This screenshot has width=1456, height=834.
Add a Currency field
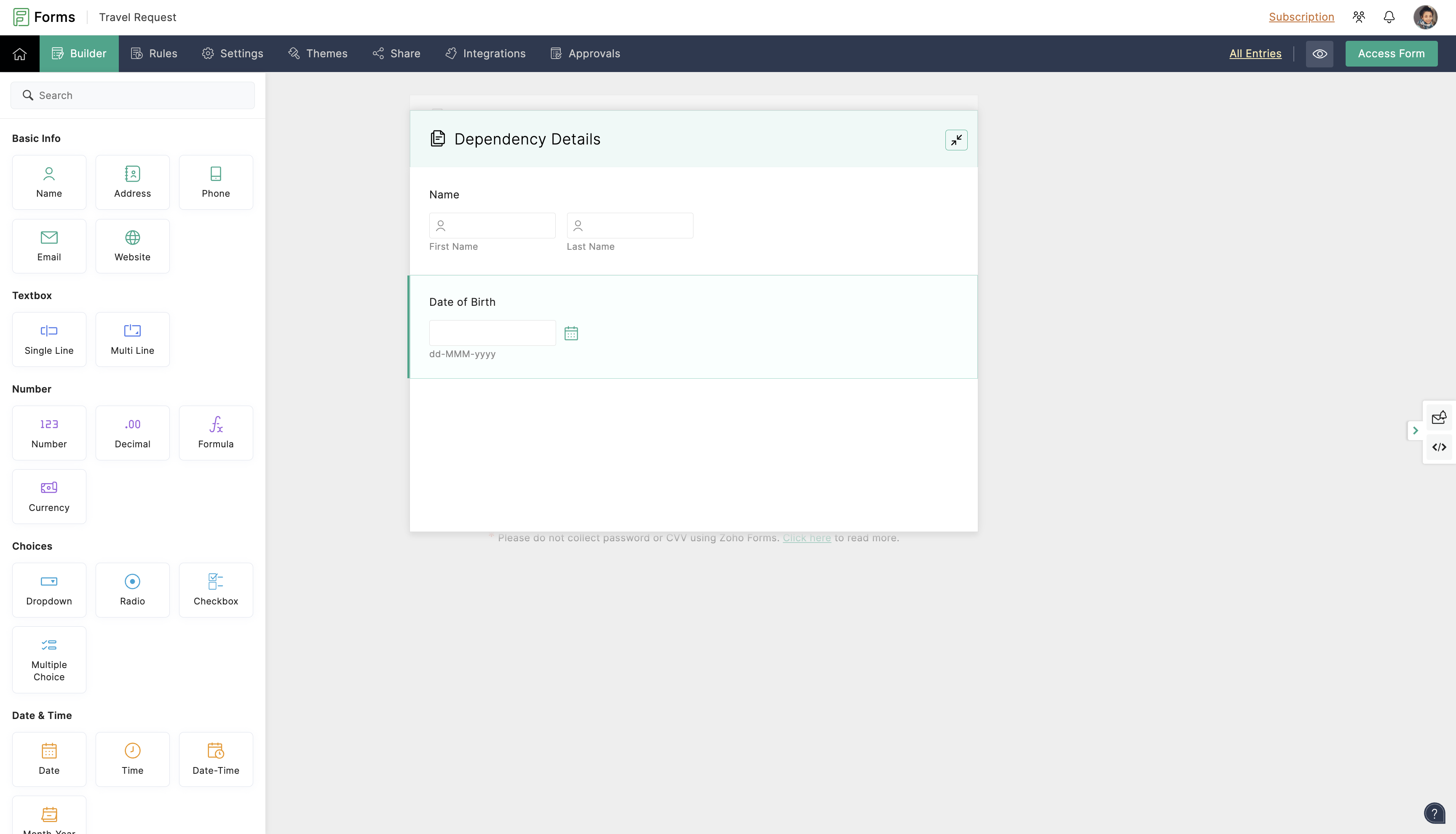coord(49,496)
